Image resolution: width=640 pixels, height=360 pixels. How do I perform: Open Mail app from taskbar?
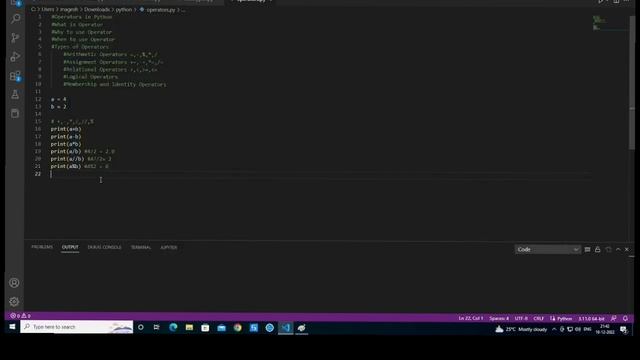221,327
